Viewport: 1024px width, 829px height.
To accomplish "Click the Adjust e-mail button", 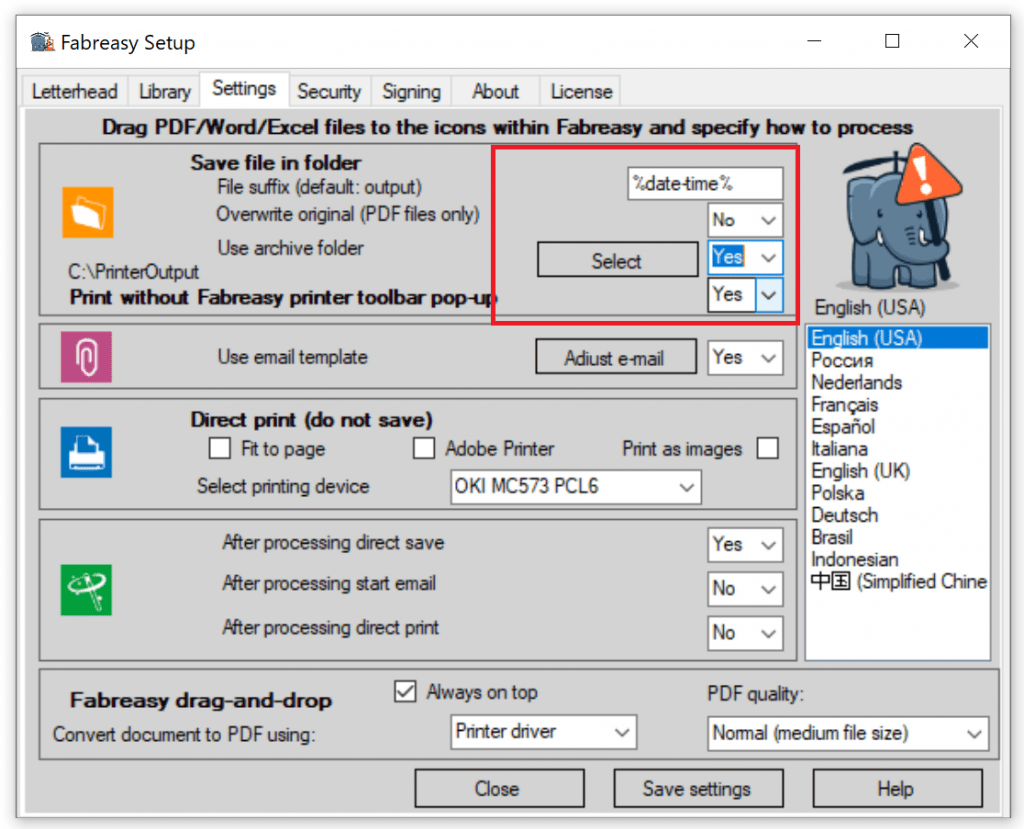I will tap(614, 358).
